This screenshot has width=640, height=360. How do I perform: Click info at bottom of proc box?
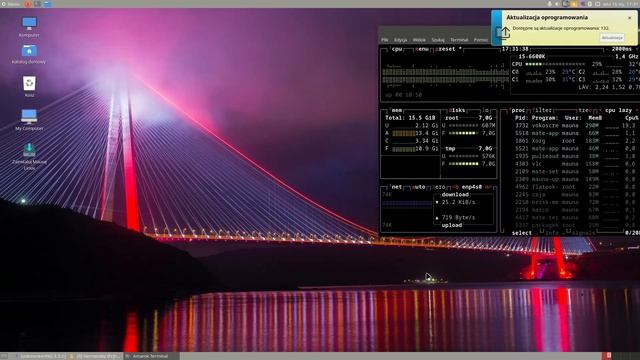click(x=552, y=233)
